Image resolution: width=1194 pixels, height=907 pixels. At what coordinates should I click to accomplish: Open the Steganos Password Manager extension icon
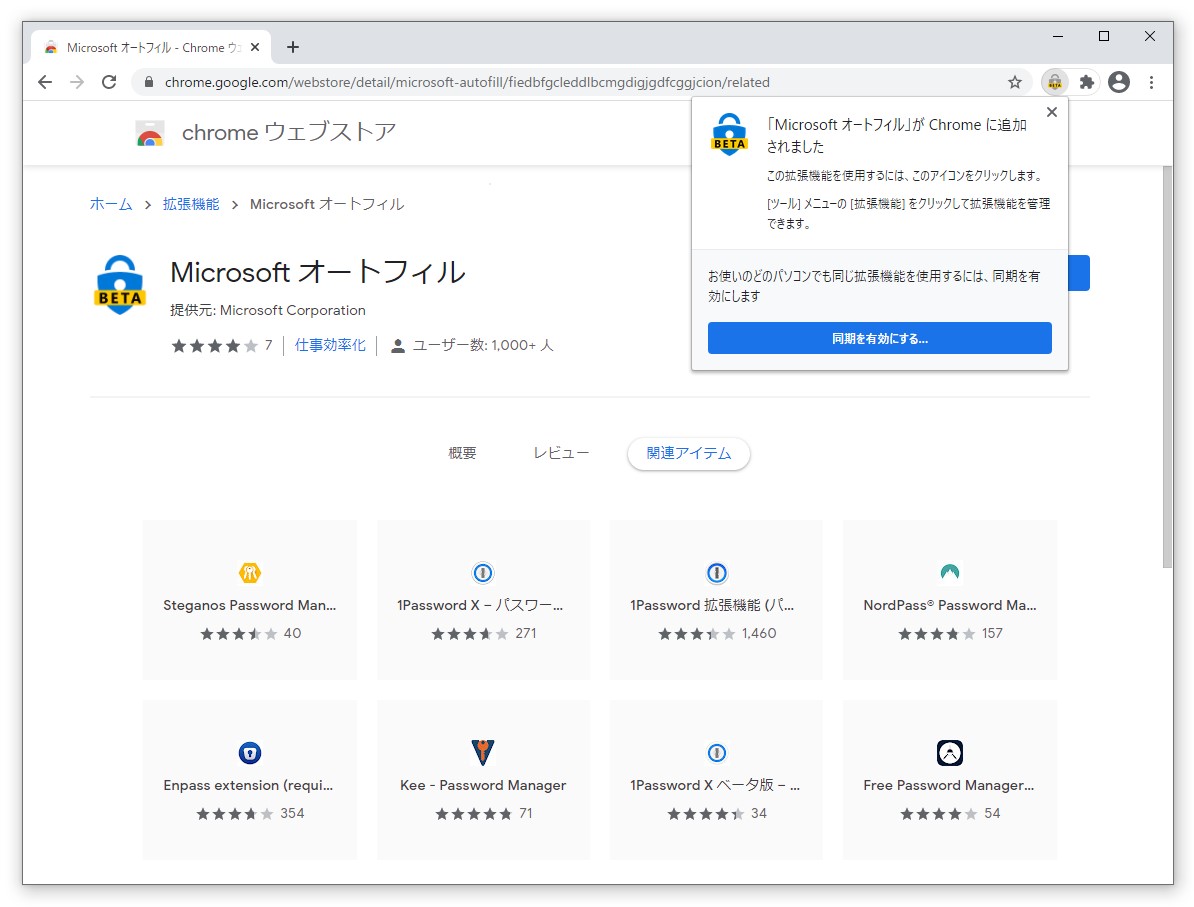point(249,573)
